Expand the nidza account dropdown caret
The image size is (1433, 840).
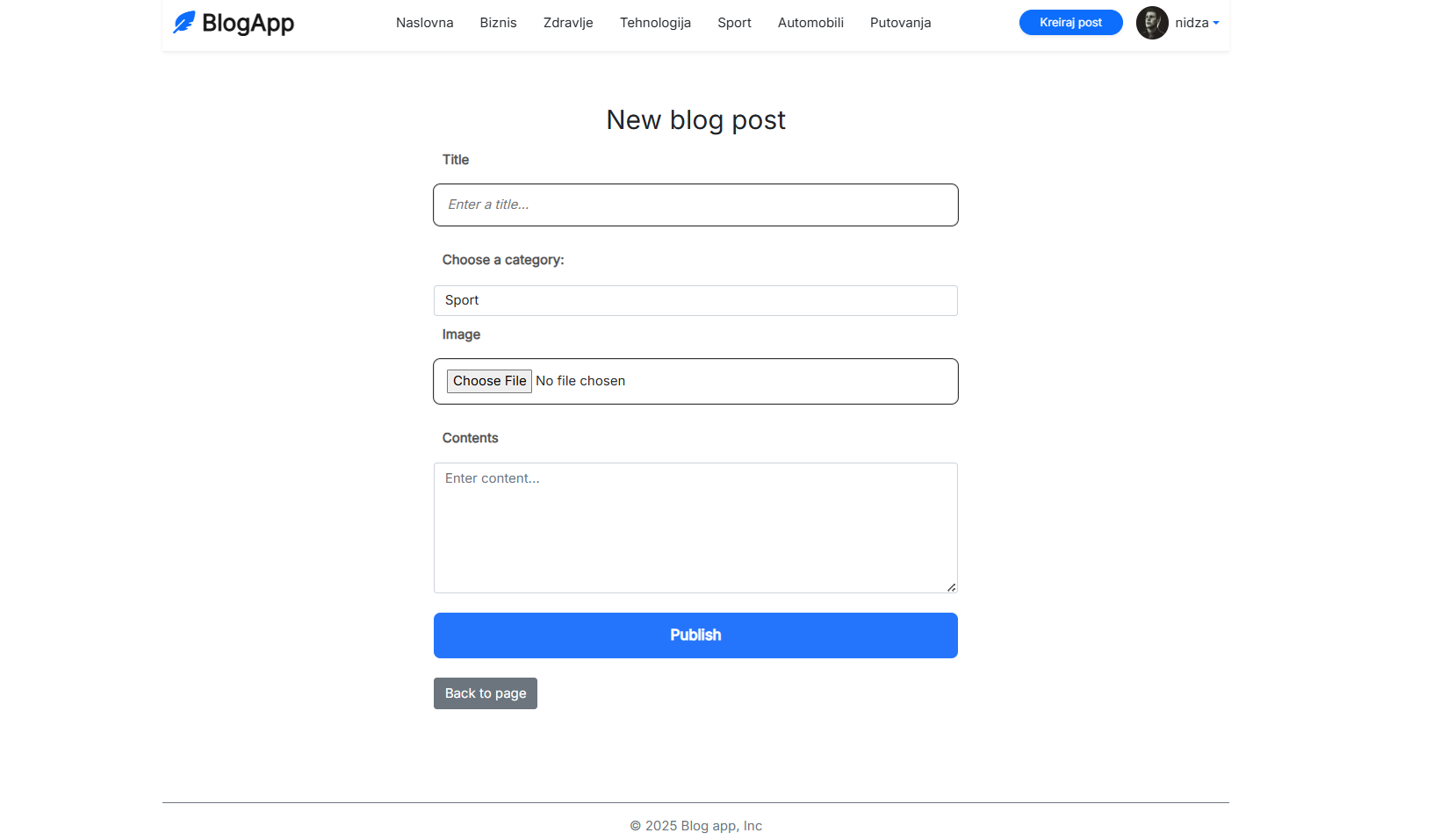pos(1216,23)
